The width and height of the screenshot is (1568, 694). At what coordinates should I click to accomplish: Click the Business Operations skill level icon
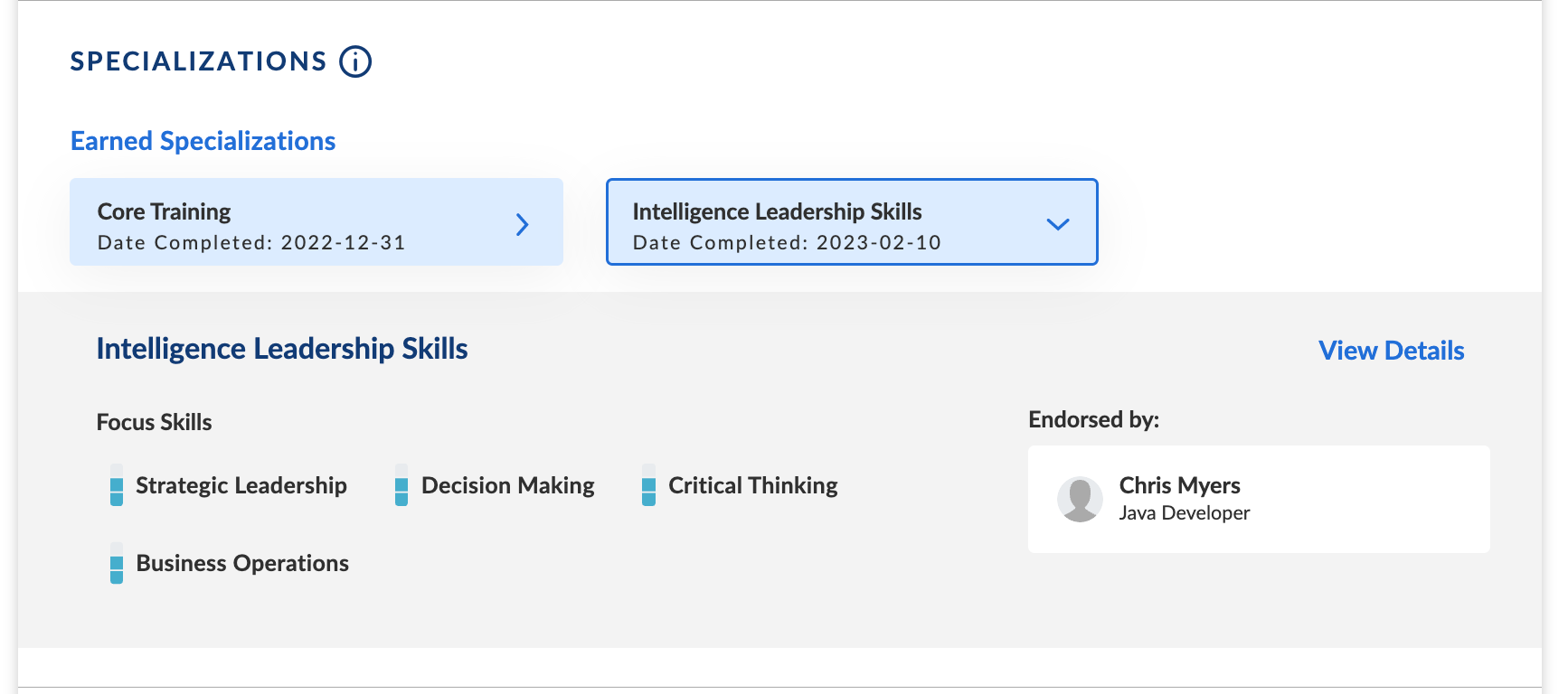click(x=117, y=563)
